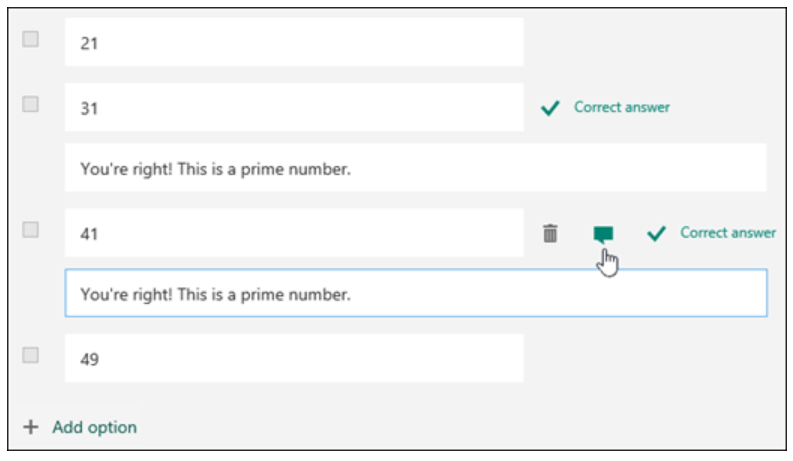This screenshot has width=793, height=461.
Task: Select the Add option link
Action: pyautogui.click(x=95, y=427)
